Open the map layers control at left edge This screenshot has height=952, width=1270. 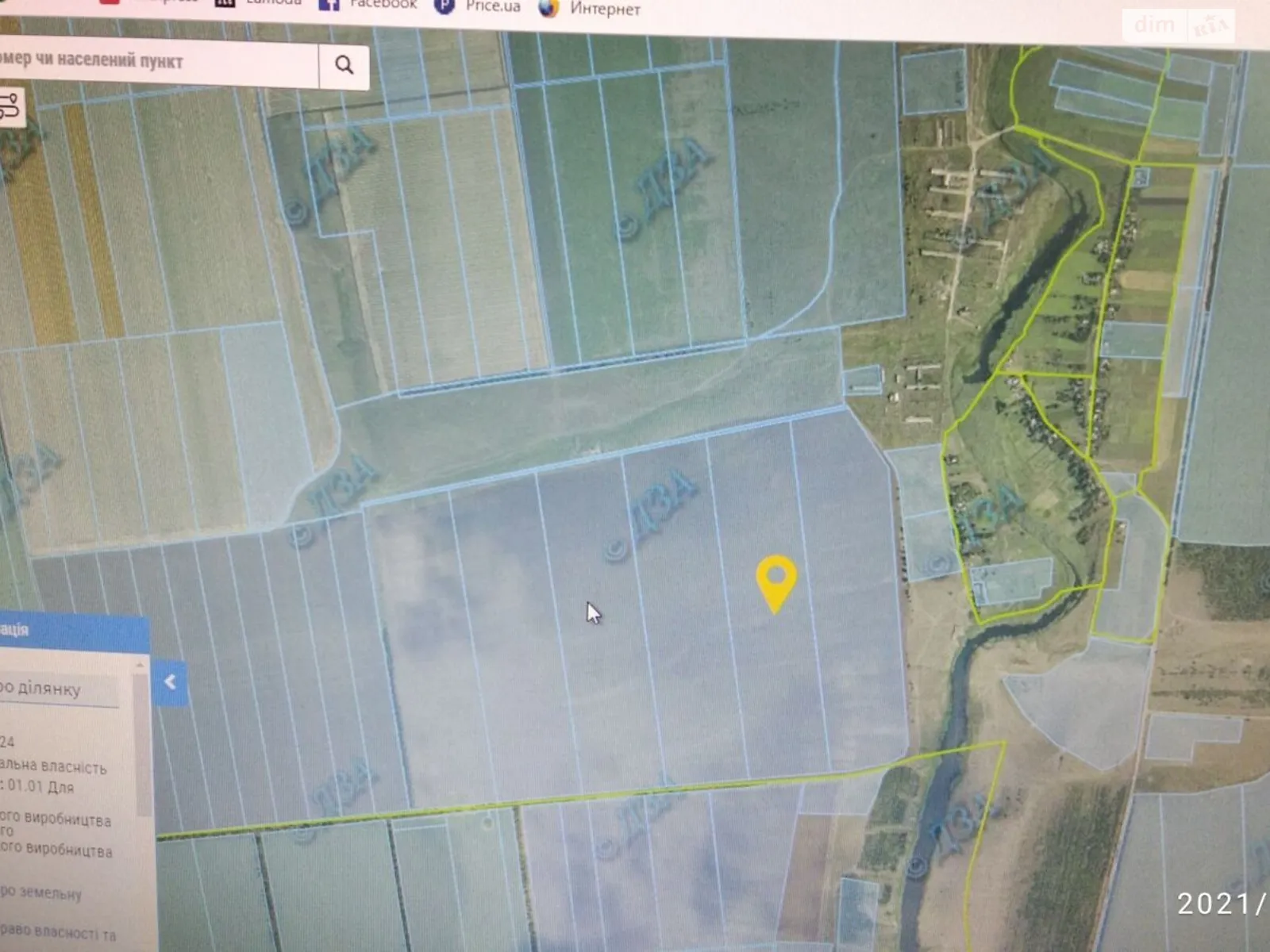[11, 107]
